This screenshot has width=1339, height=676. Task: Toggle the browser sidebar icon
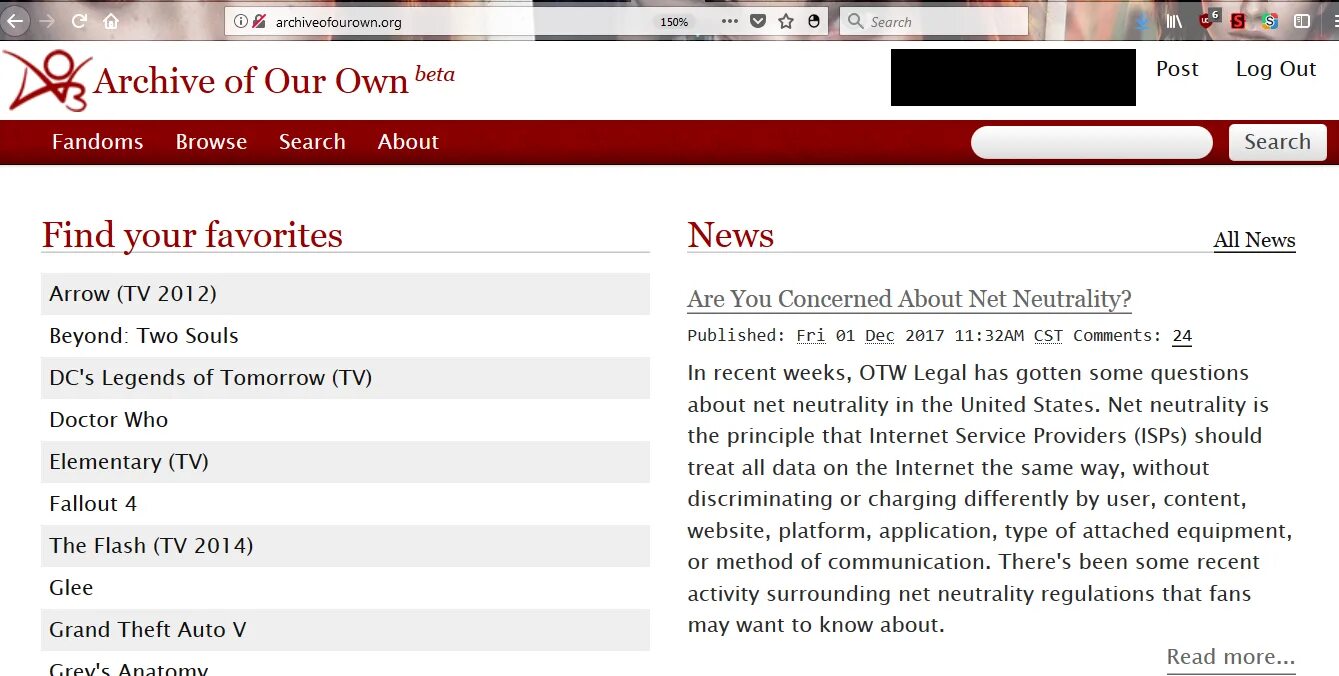pos(1302,21)
